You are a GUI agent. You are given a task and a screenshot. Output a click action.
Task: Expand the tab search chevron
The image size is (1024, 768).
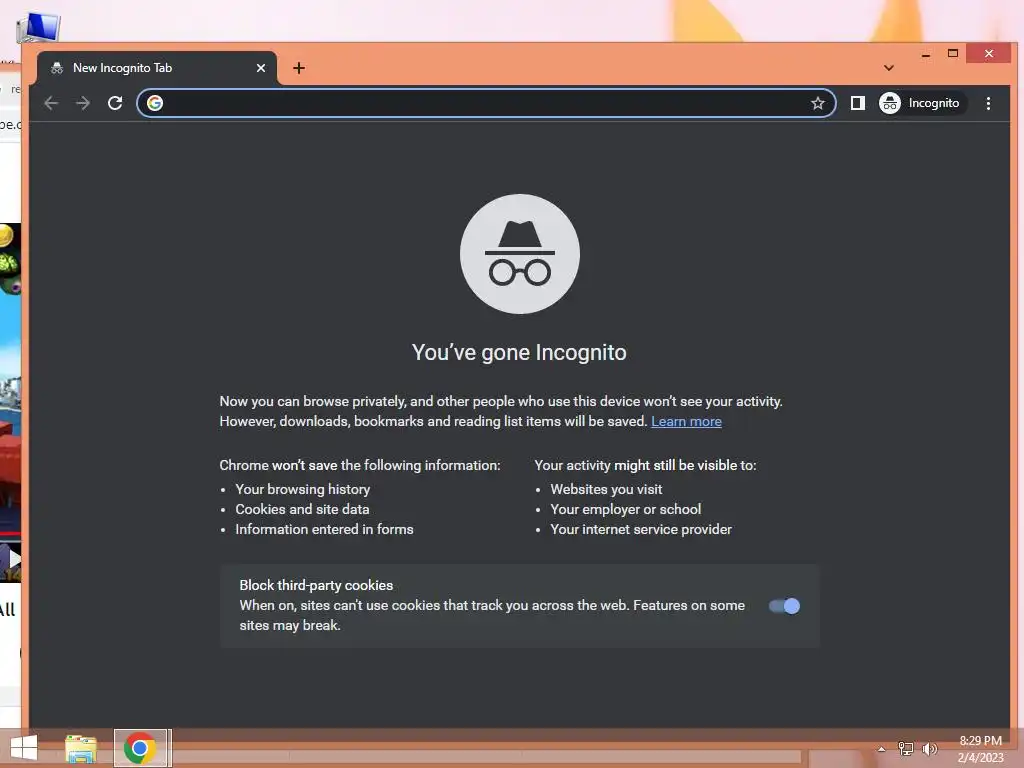coord(889,68)
